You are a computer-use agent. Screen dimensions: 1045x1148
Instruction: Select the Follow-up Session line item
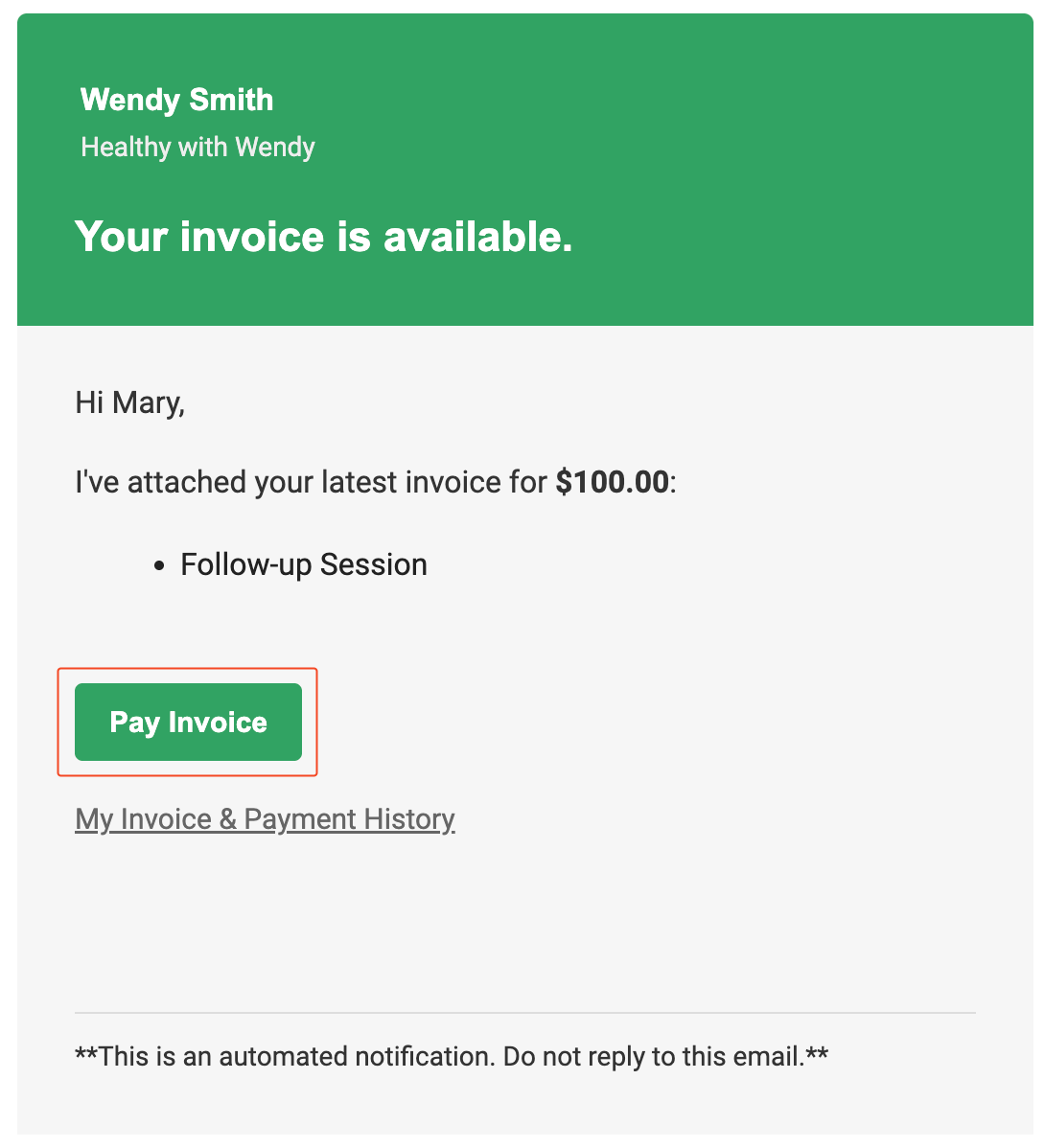point(303,564)
